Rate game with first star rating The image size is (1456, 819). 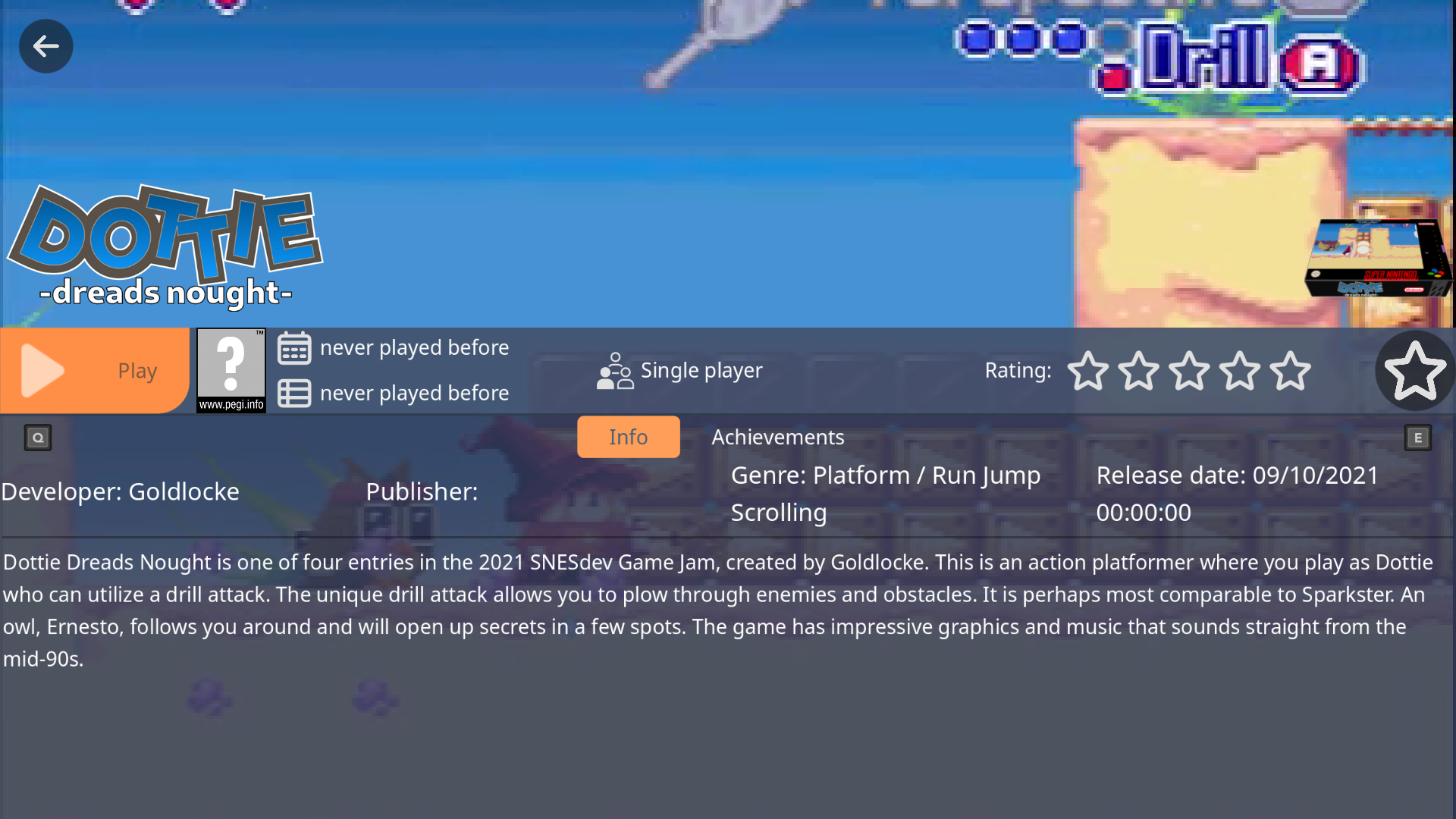(1089, 370)
